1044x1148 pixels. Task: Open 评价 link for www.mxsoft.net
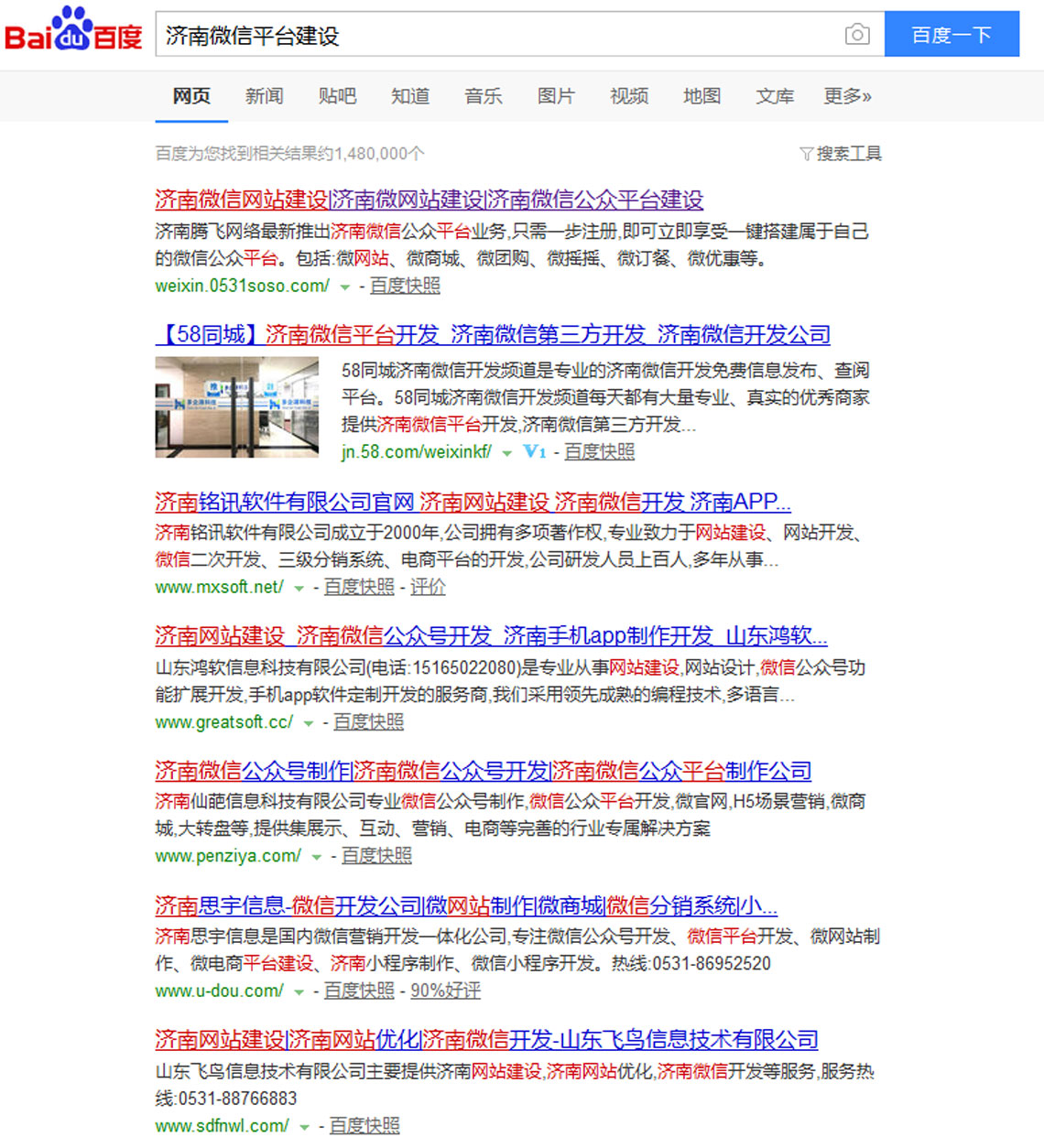(x=428, y=587)
